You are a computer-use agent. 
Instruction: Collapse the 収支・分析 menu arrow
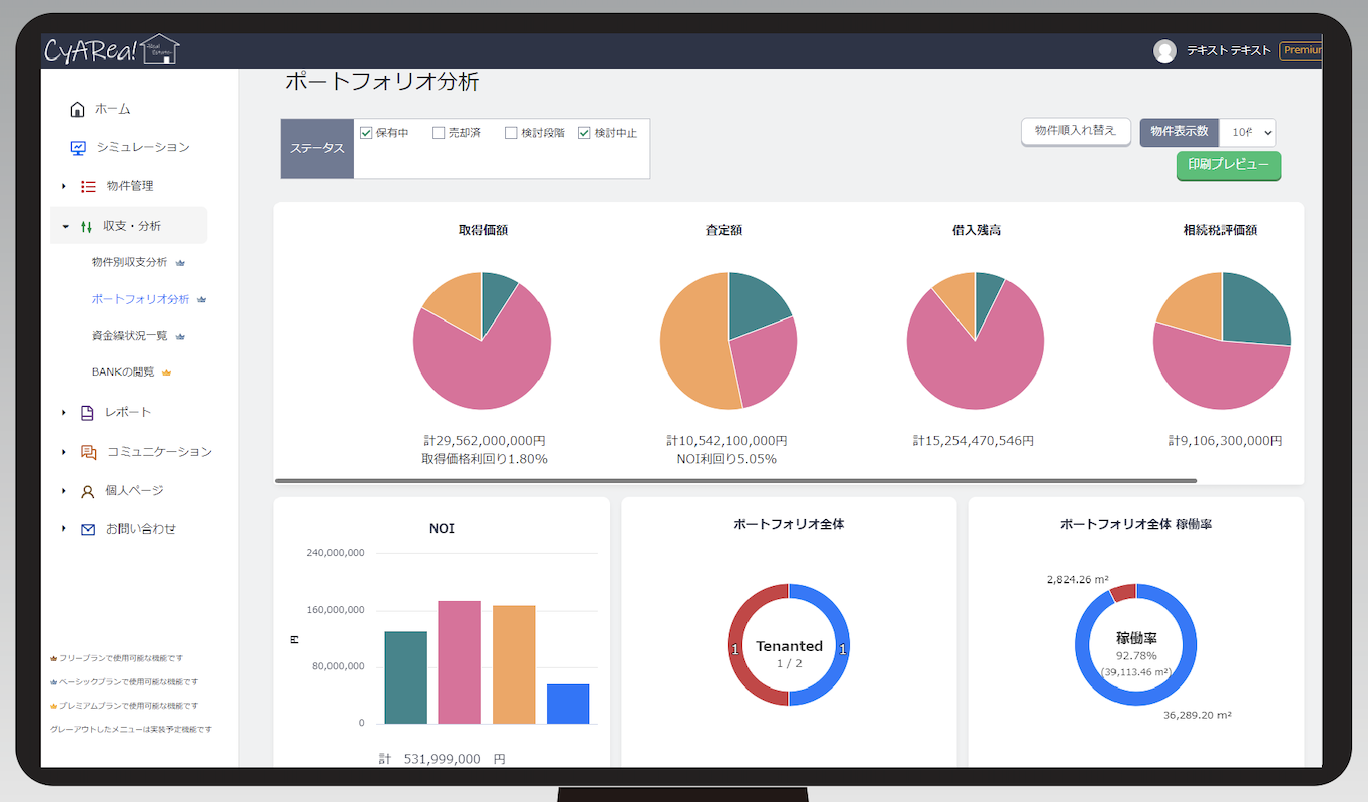(66, 227)
